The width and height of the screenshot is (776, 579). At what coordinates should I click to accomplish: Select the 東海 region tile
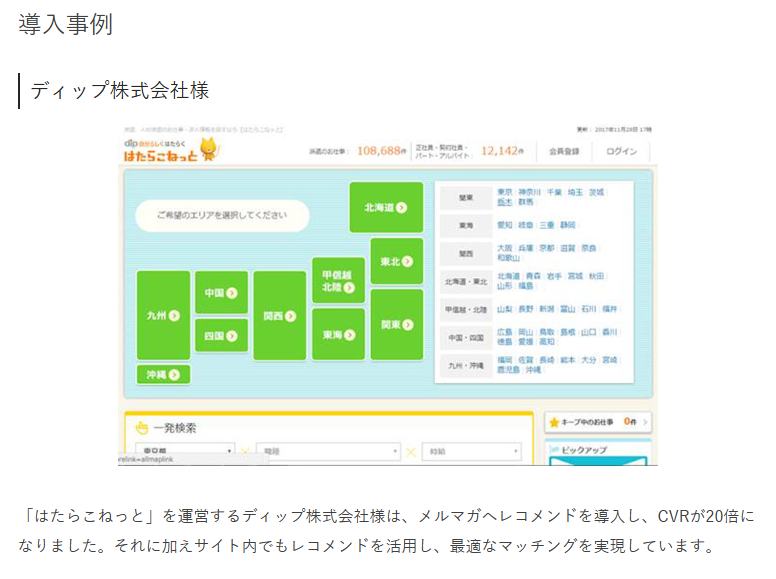point(338,335)
